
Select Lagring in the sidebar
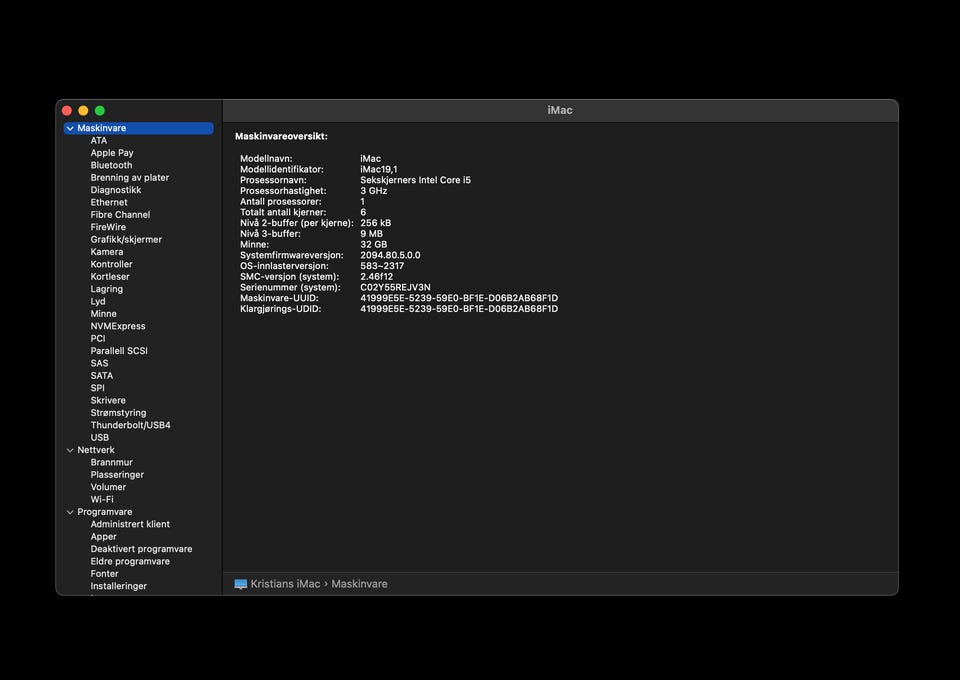point(107,289)
